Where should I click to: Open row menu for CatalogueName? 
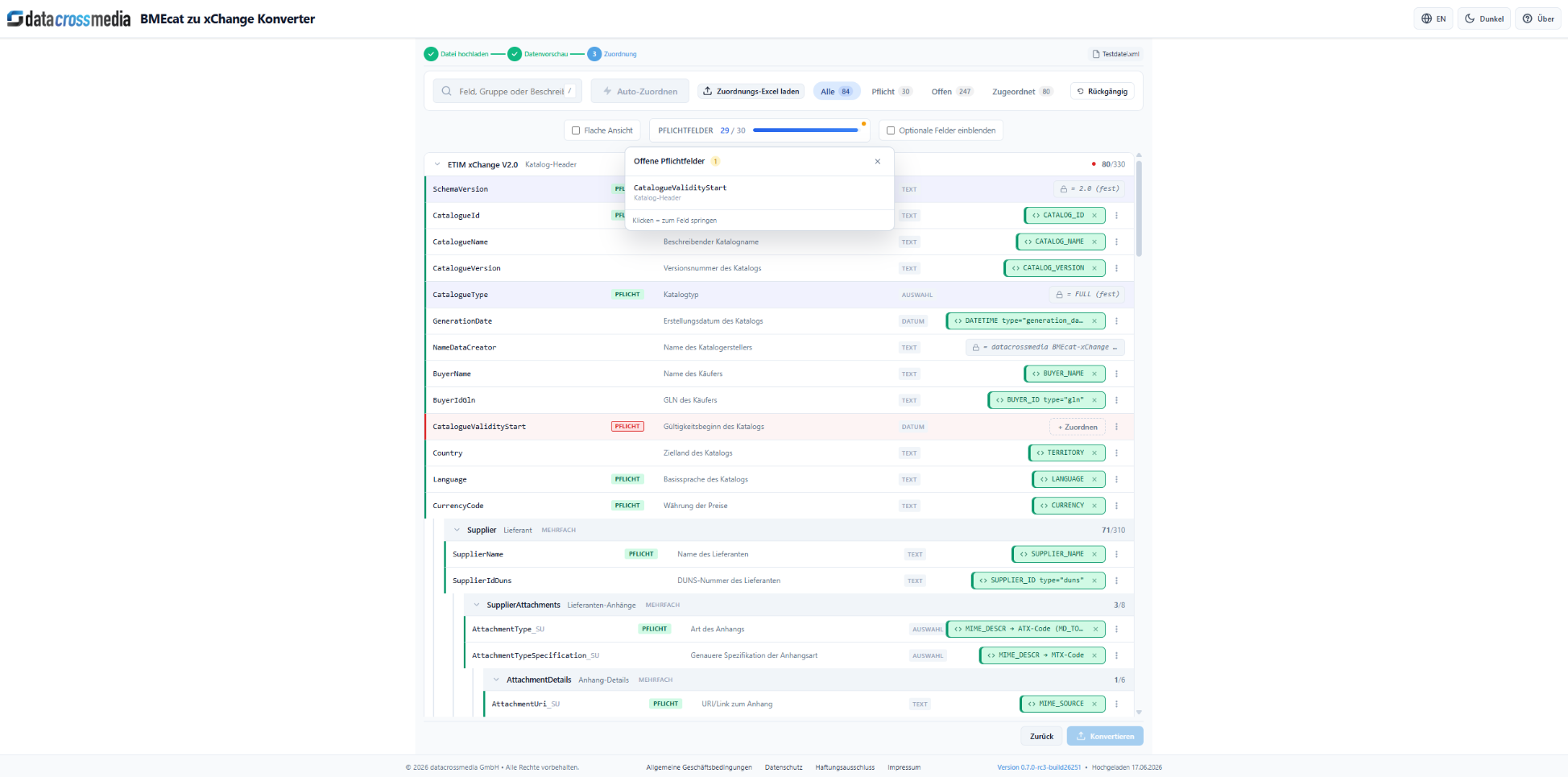point(1117,242)
